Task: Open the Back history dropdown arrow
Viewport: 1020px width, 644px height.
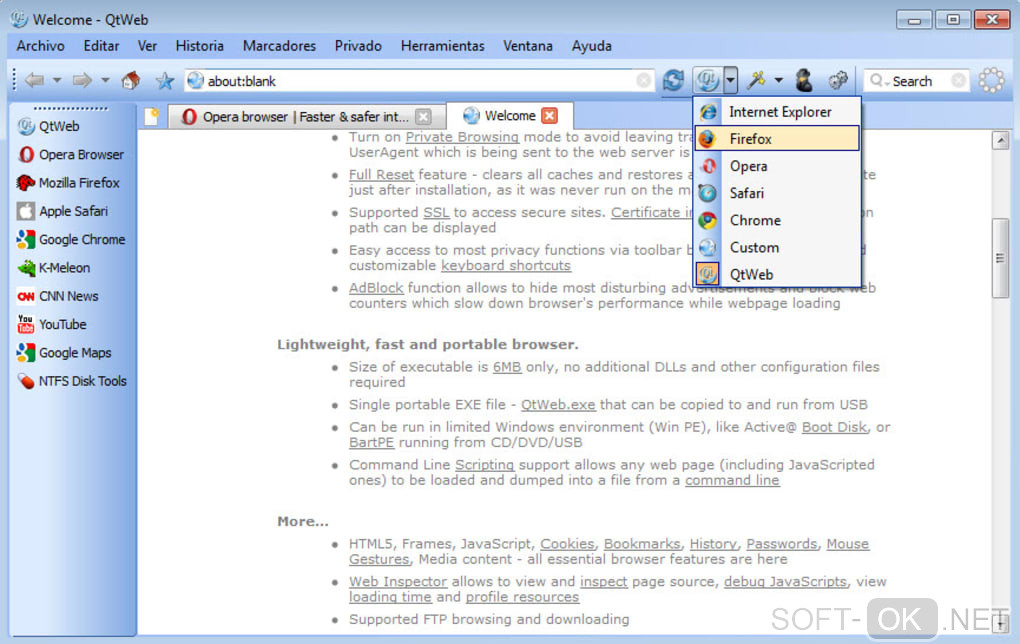Action: coord(57,81)
